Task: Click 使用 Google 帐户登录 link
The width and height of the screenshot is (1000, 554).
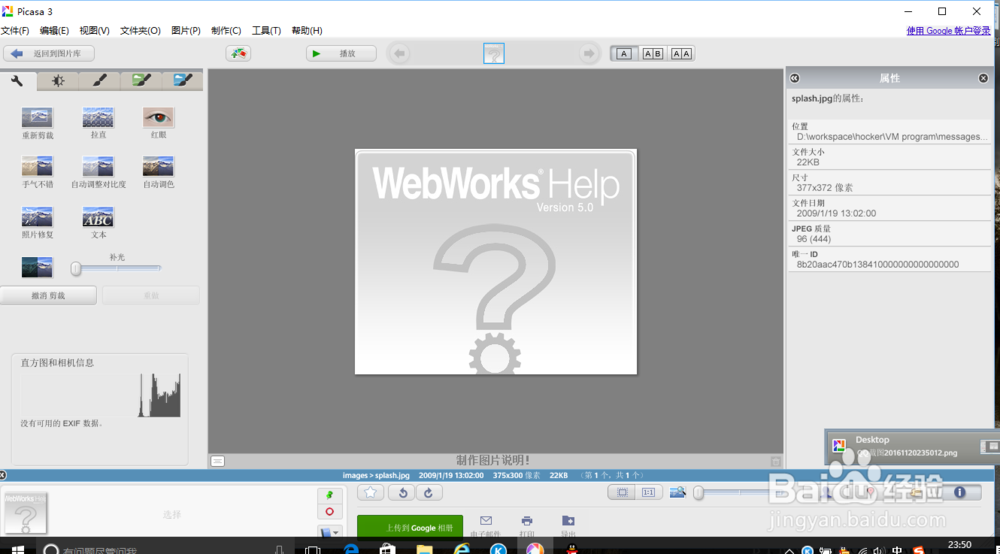Action: point(948,31)
